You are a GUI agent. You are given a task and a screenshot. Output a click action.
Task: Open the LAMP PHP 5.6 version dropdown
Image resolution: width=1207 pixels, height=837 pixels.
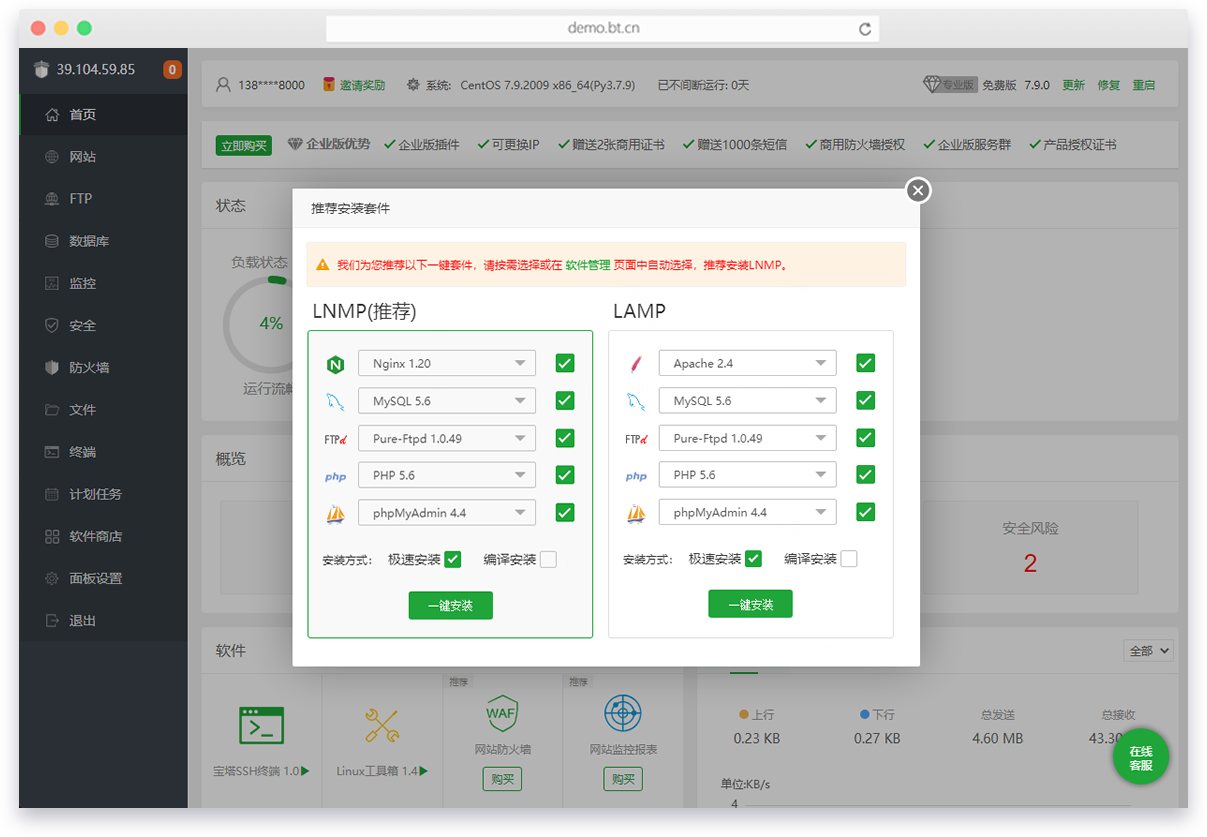click(x=748, y=475)
